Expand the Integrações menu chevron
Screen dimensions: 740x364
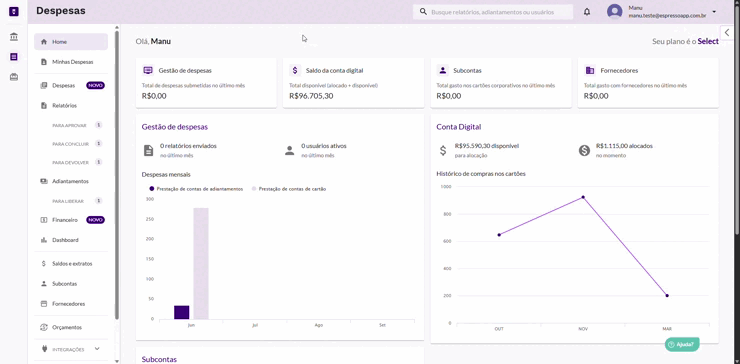97,349
